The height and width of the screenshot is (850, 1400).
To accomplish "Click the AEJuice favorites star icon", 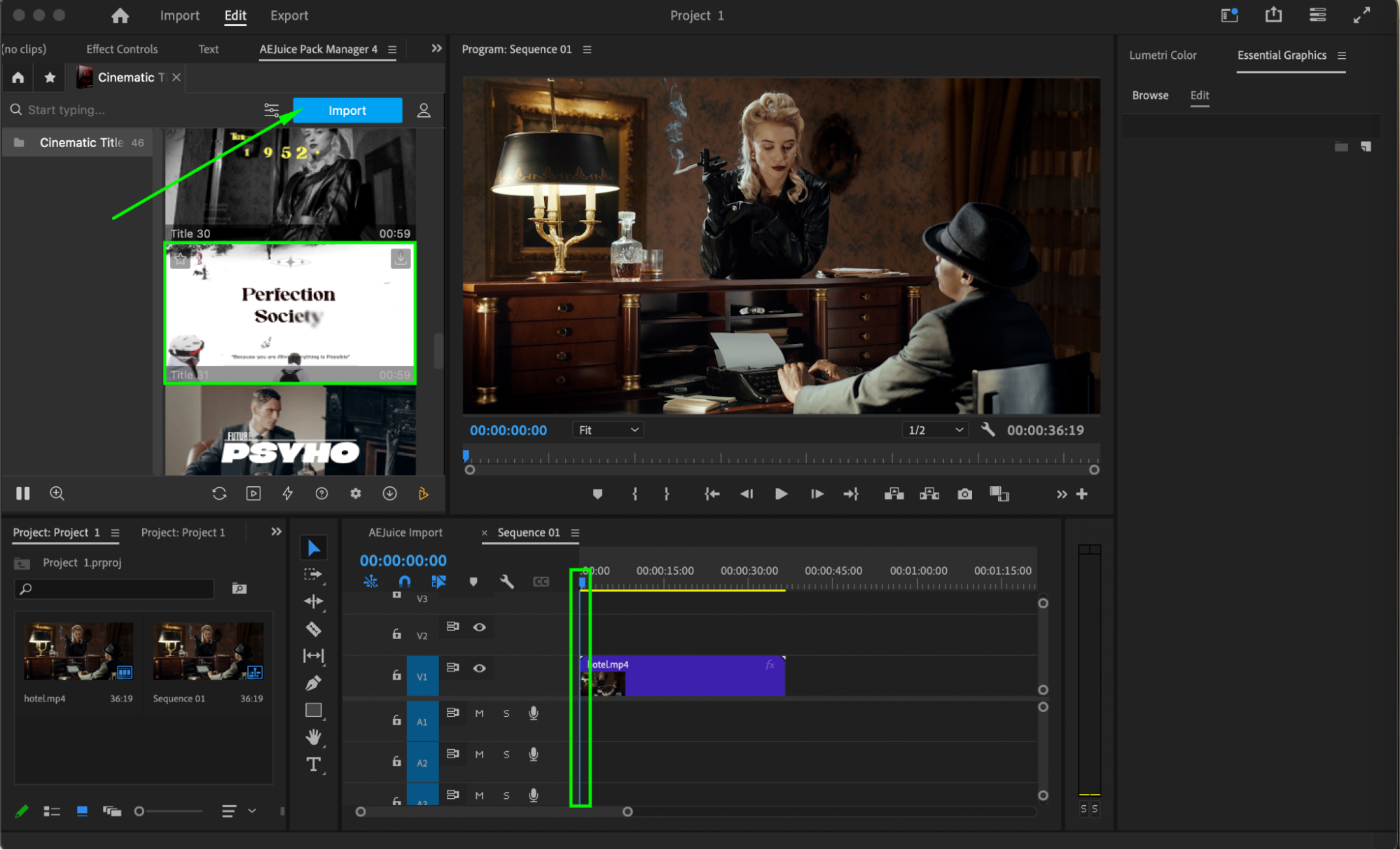I will coord(50,77).
